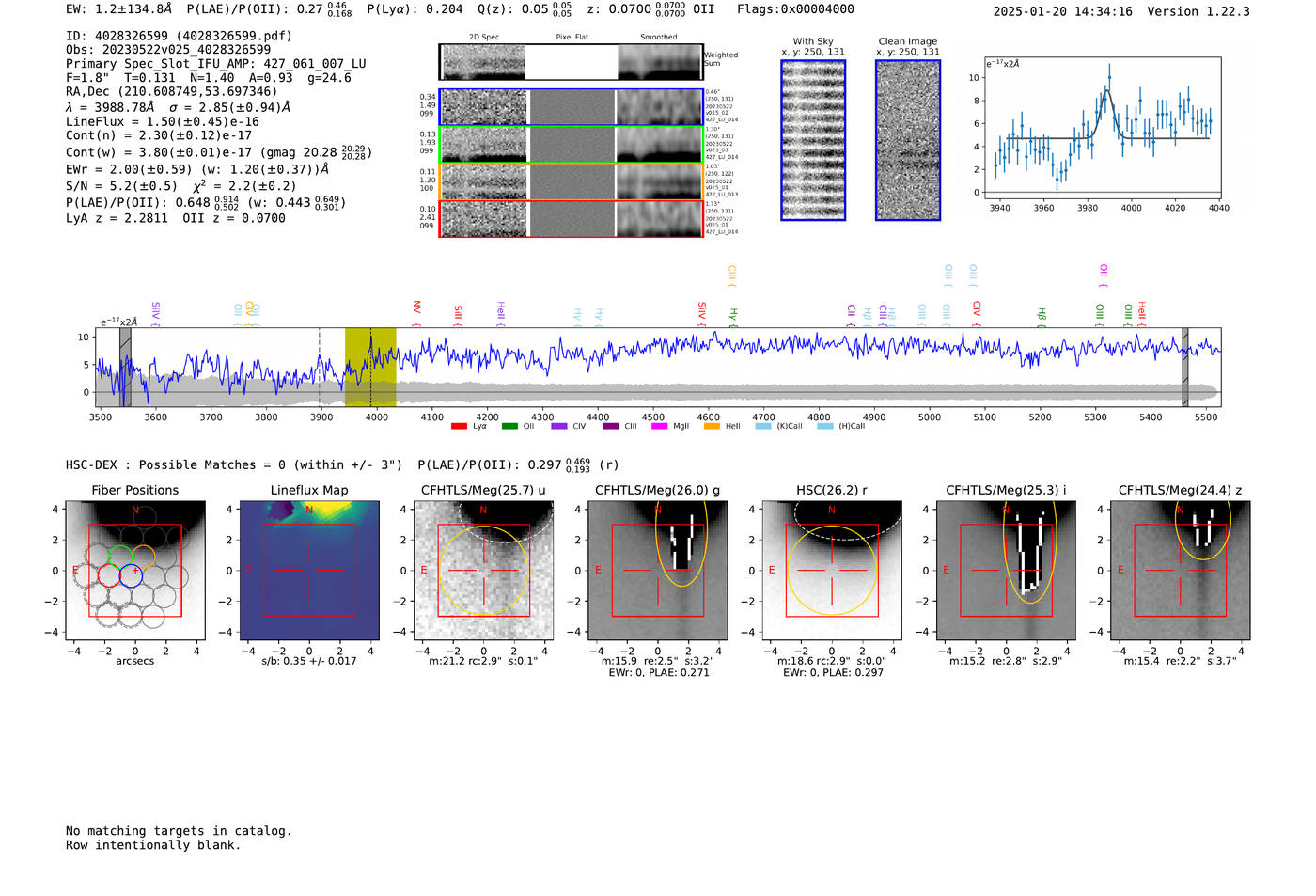The width and height of the screenshot is (1316, 896).
Task: Open the Lineflux Map panel
Action: [x=309, y=571]
